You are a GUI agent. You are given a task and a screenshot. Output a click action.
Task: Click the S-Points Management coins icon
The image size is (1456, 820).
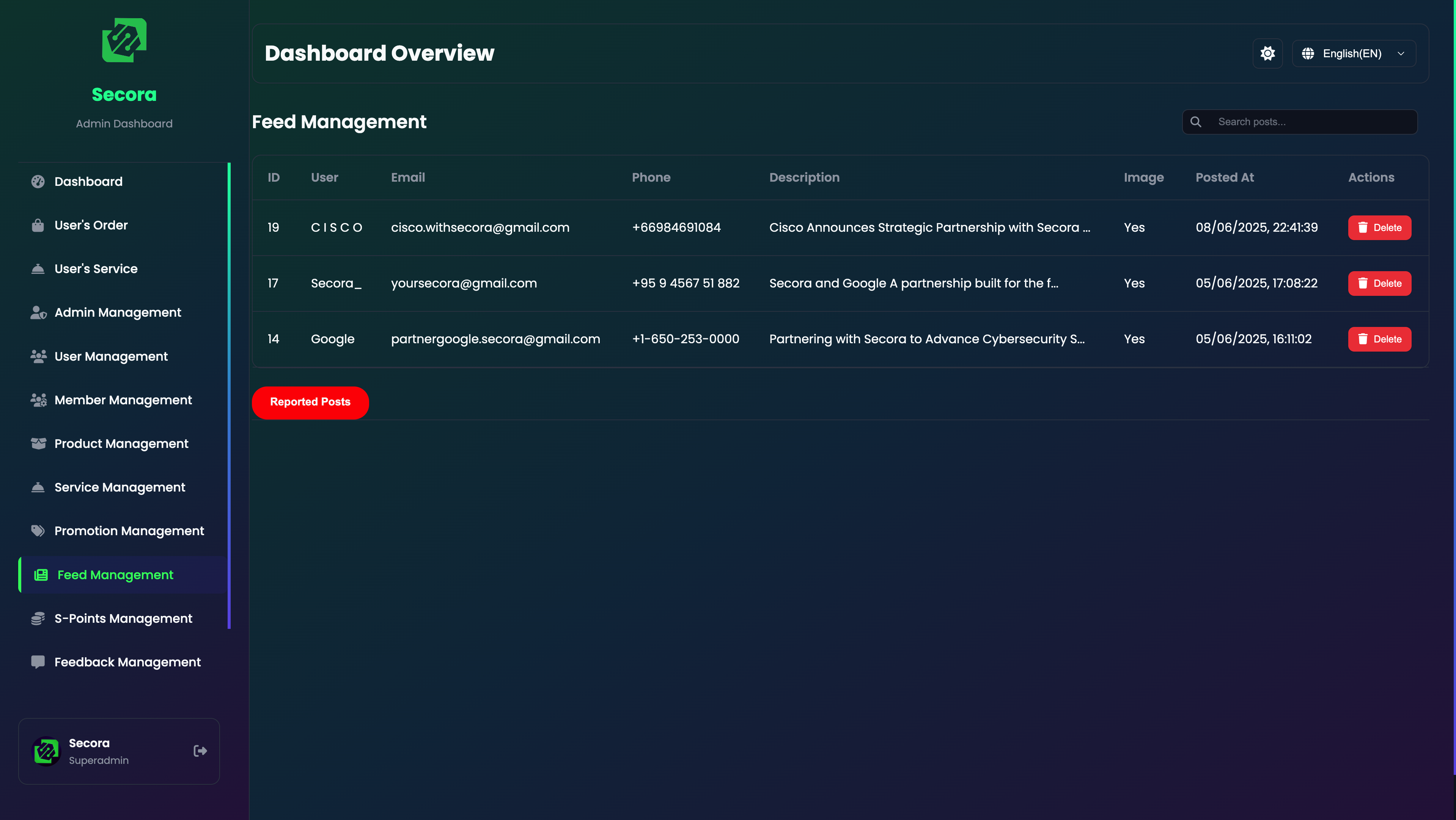click(x=38, y=618)
